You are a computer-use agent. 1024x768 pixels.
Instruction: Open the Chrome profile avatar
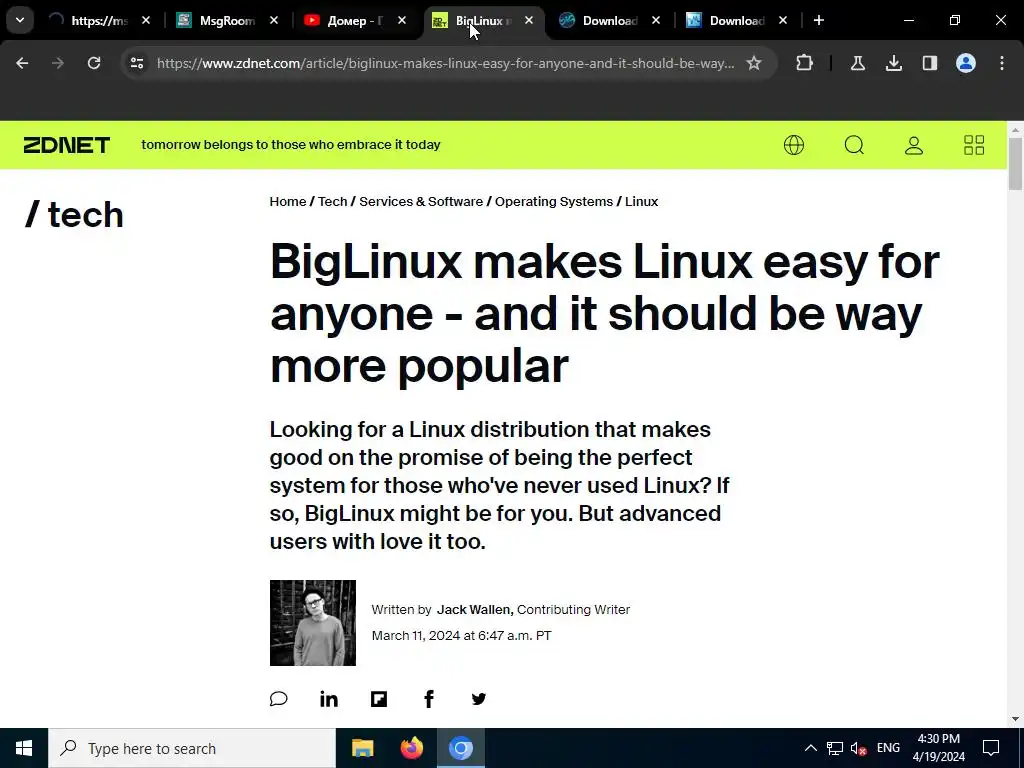click(x=966, y=63)
